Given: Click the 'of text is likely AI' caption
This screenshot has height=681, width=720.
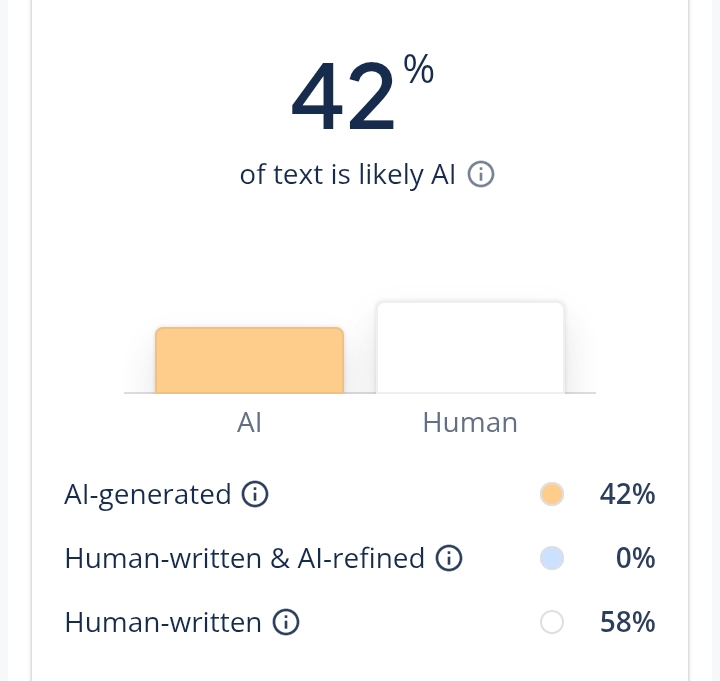Looking at the screenshot, I should coord(347,175).
